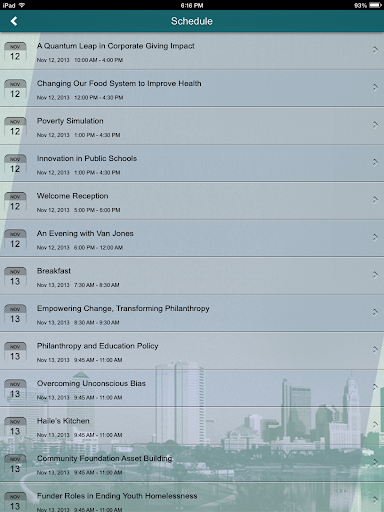The height and width of the screenshot is (512, 384).
Task: Click the chevron on the Innovation in Public Schools row
Action: (x=375, y=162)
